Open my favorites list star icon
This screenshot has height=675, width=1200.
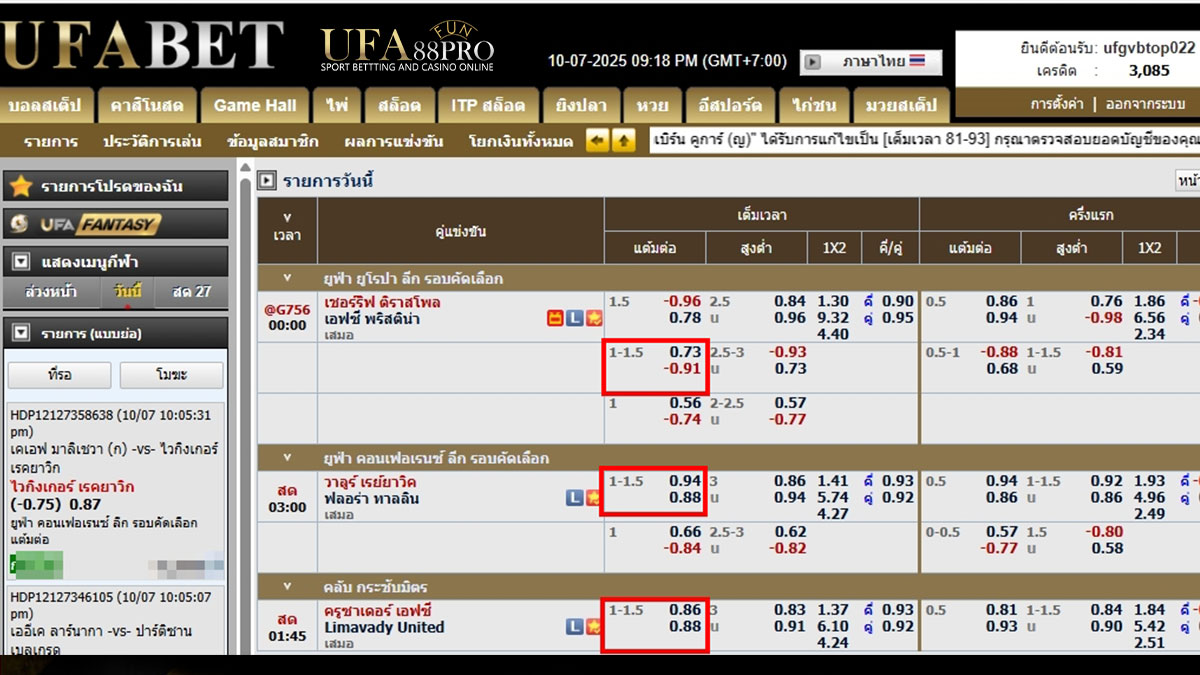(x=21, y=187)
